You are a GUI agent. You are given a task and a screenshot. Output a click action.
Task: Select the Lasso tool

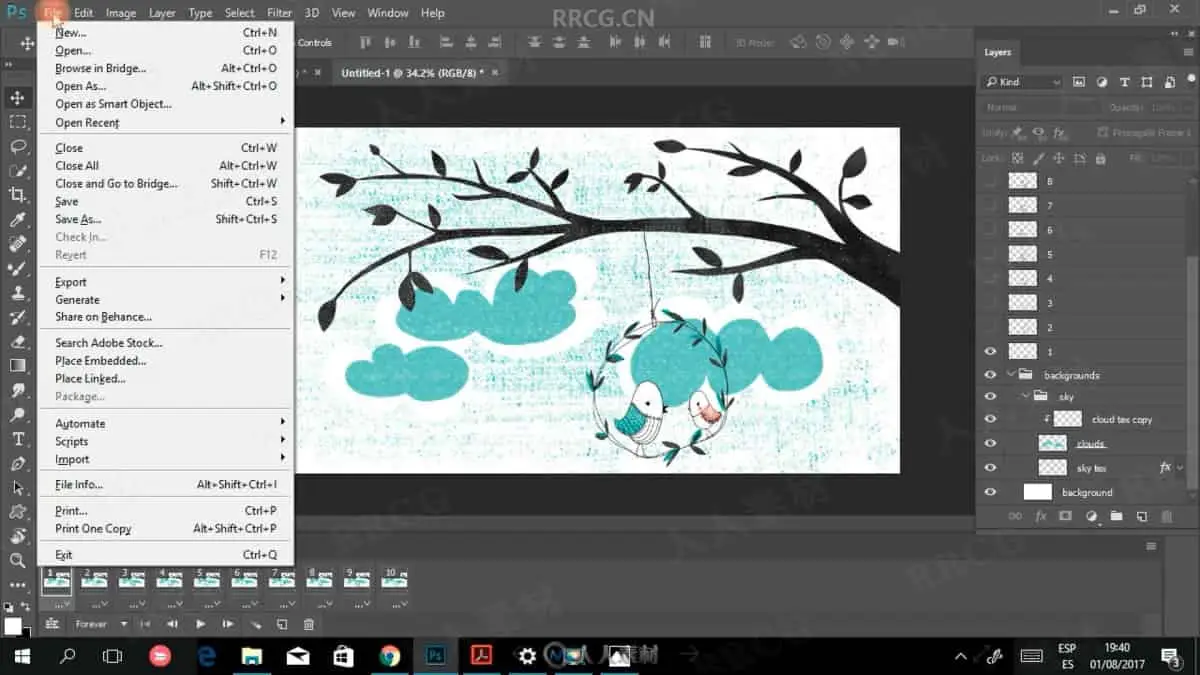tap(17, 146)
